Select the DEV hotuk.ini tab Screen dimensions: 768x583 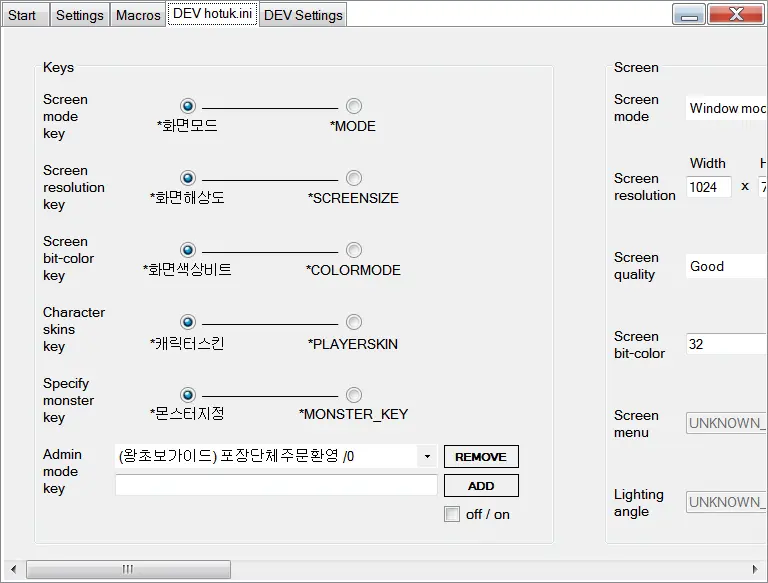213,14
